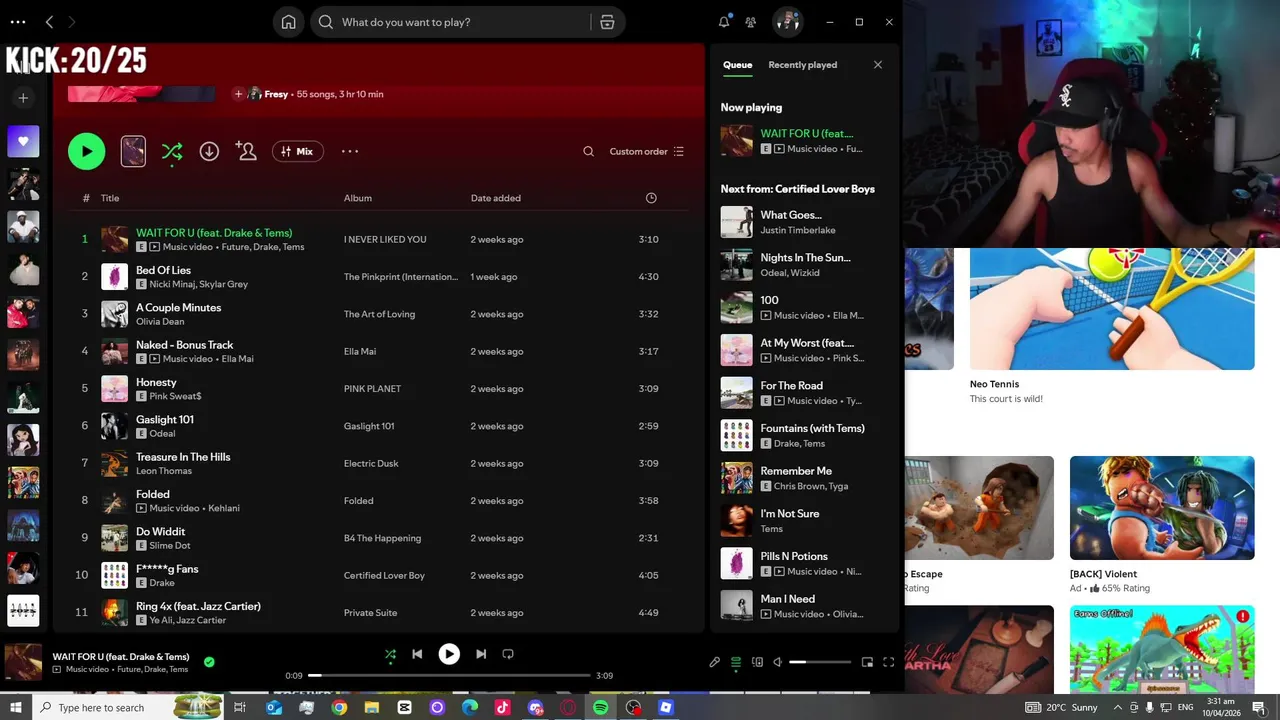Viewport: 1280px width, 720px height.
Task: Open Friend Activity icon
Action: [x=751, y=22]
